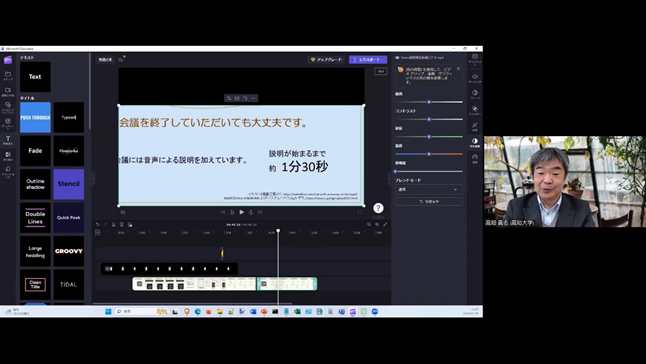This screenshot has height=364, width=646.
Task: Adjust the contrast slider
Action: tap(429, 119)
